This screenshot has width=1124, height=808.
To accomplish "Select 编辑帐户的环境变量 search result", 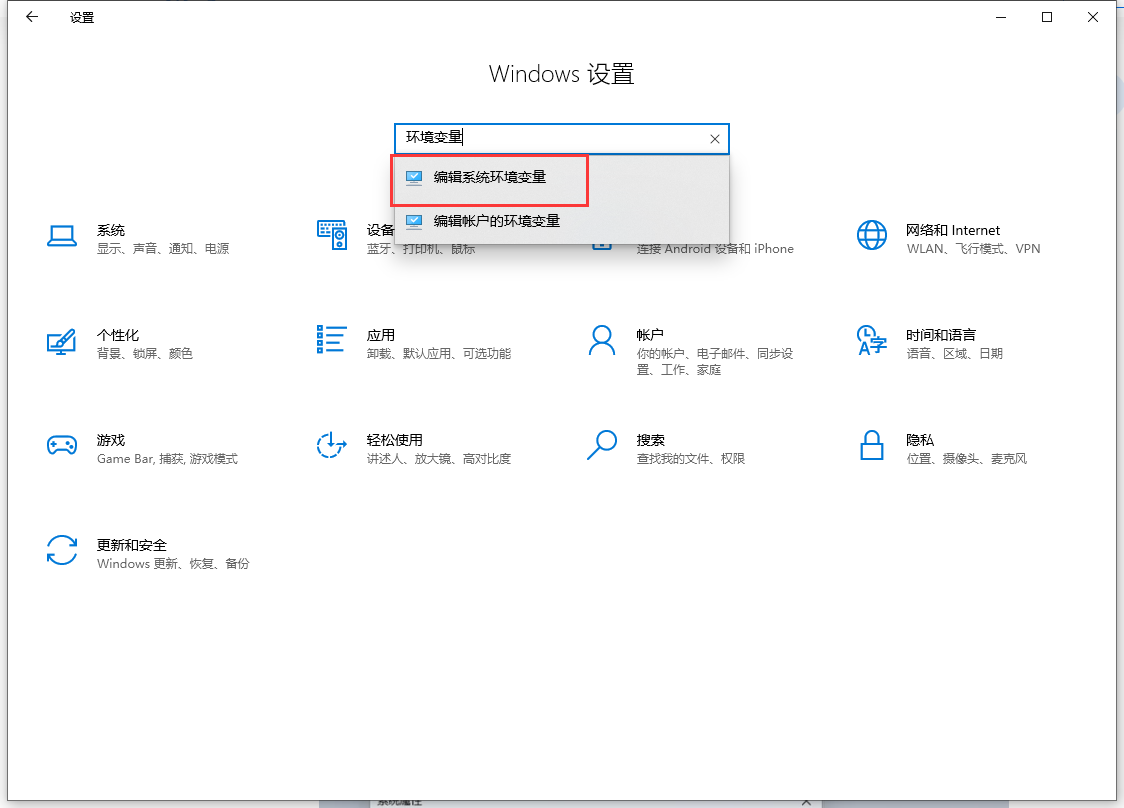I will pyautogui.click(x=562, y=222).
